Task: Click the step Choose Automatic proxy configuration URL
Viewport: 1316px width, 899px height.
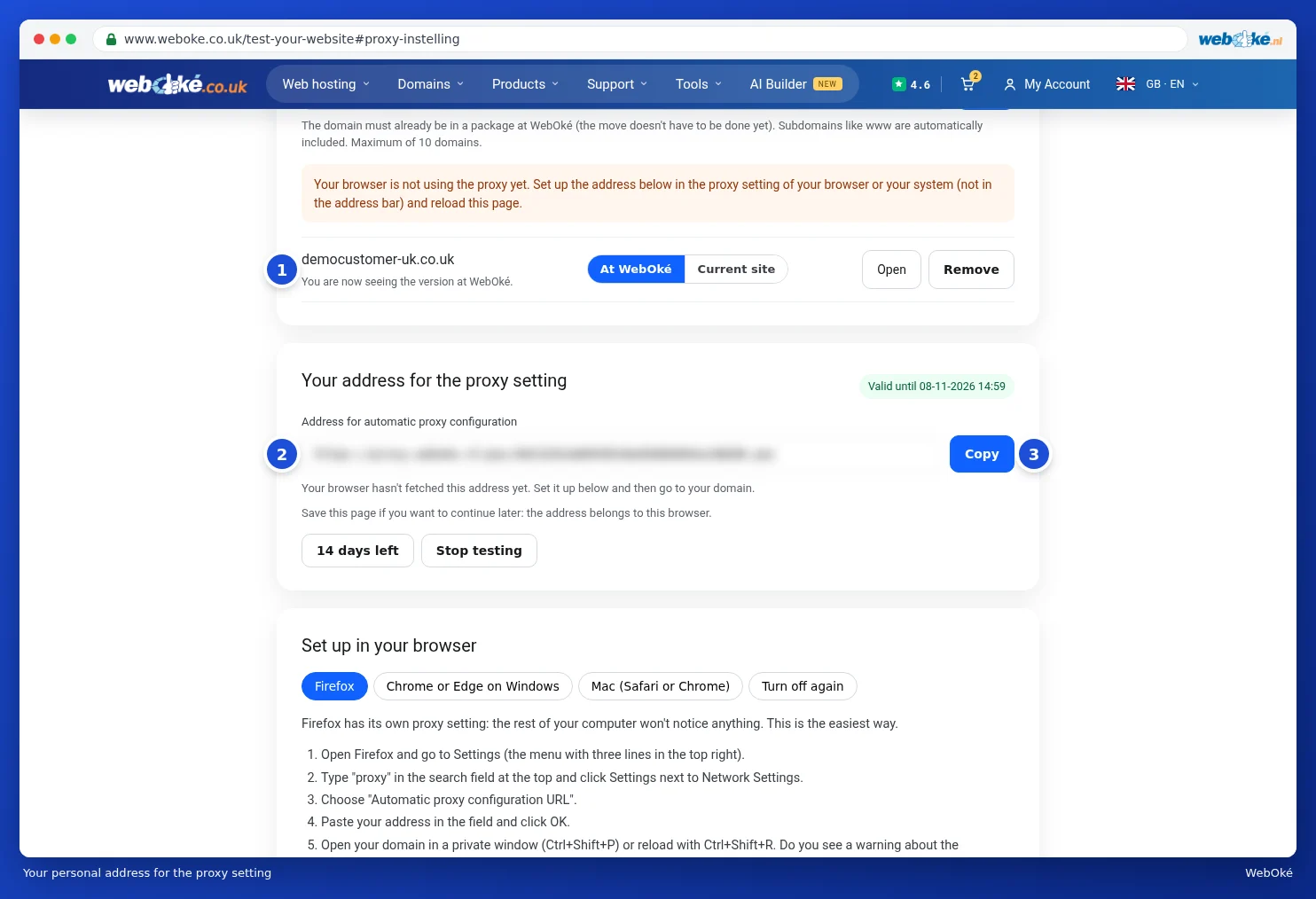Action: click(x=449, y=800)
